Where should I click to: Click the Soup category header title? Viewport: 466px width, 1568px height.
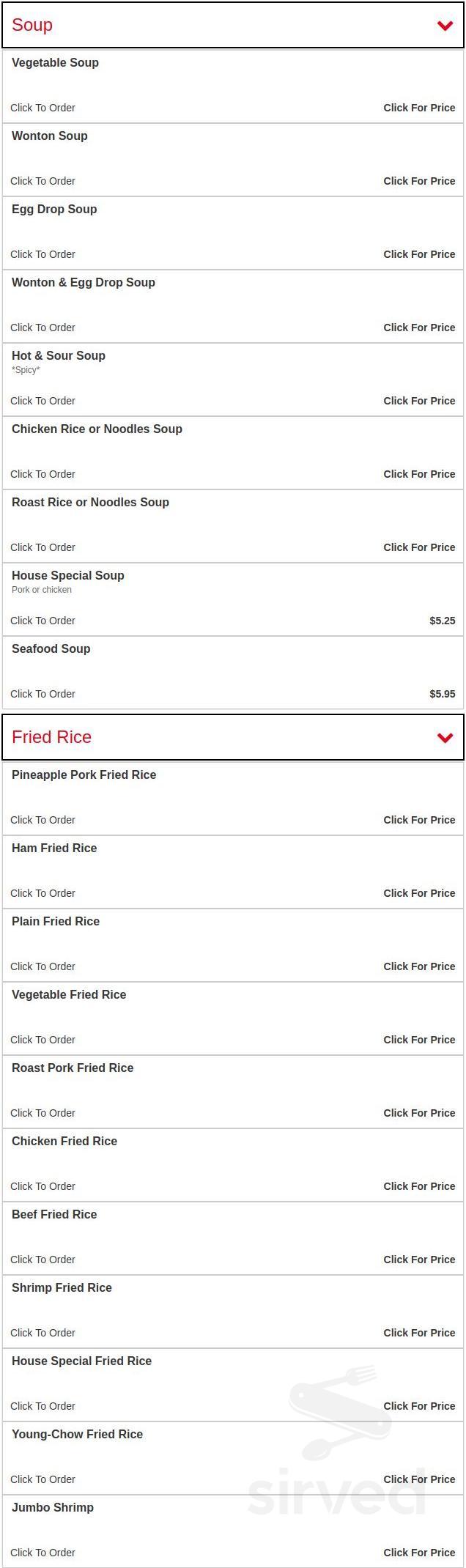pos(32,25)
